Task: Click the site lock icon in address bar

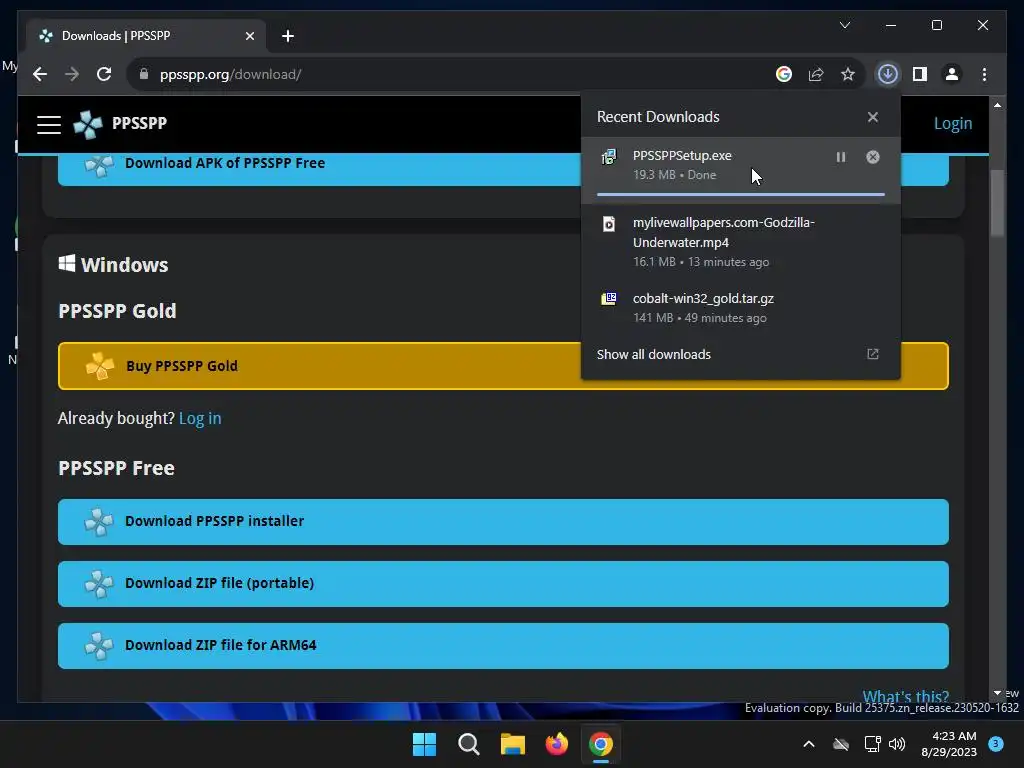Action: 144,74
